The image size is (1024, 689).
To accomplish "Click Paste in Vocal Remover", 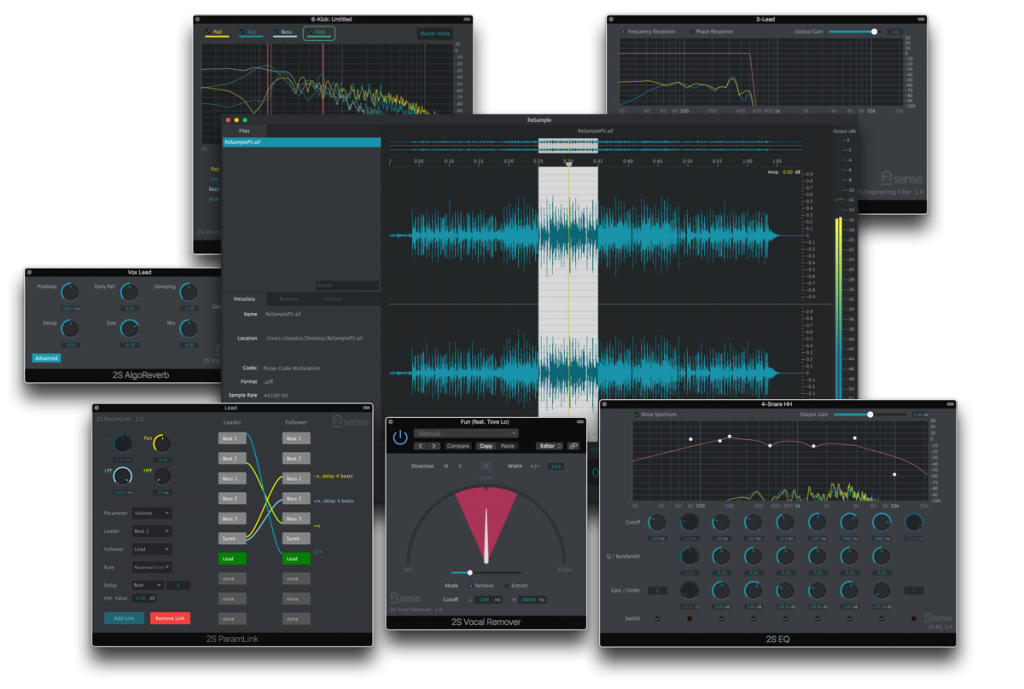I will (x=507, y=446).
